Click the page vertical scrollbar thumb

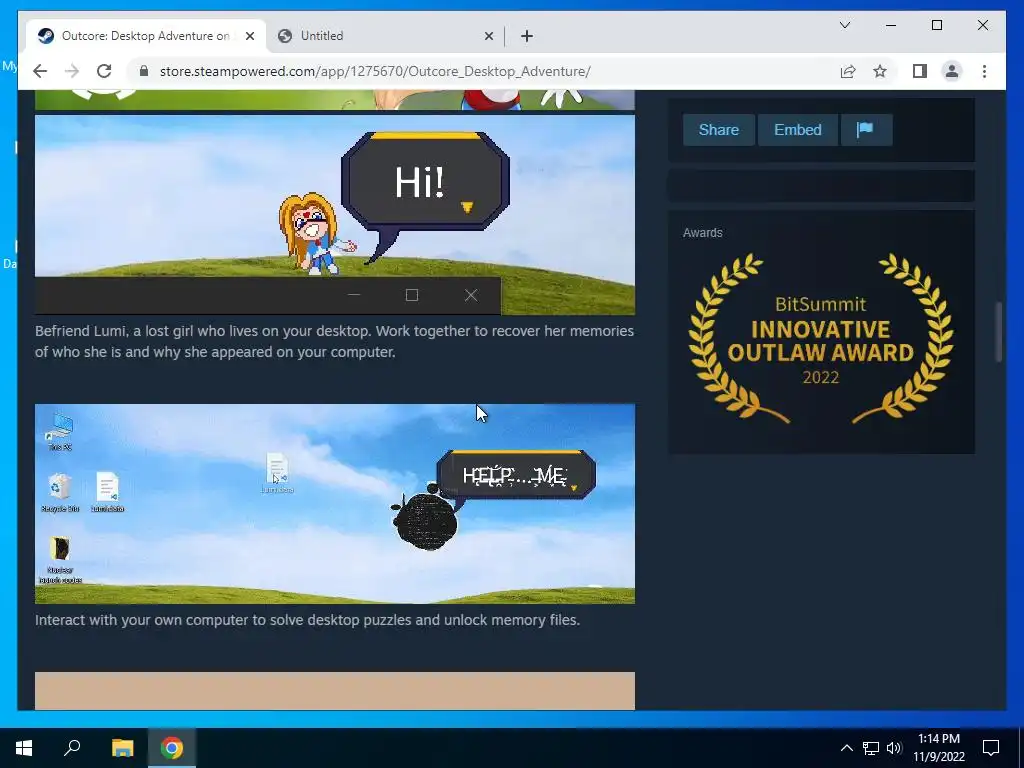click(x=999, y=332)
